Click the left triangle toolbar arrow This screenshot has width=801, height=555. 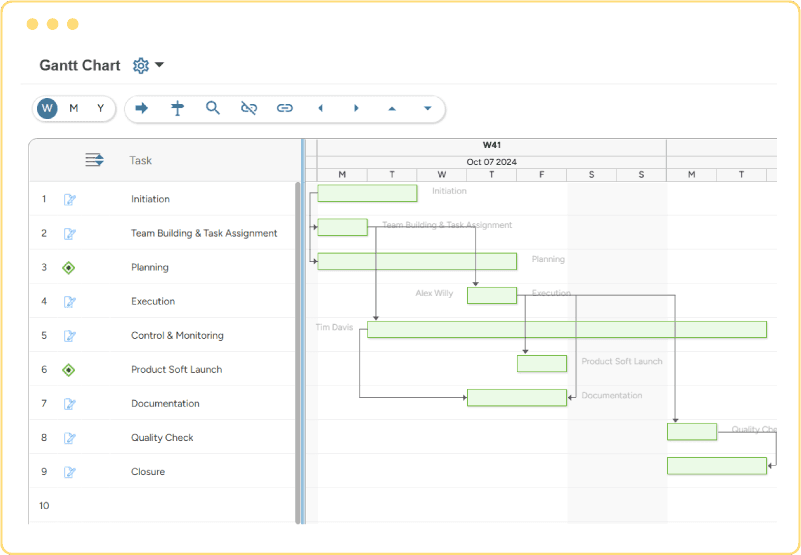click(320, 108)
